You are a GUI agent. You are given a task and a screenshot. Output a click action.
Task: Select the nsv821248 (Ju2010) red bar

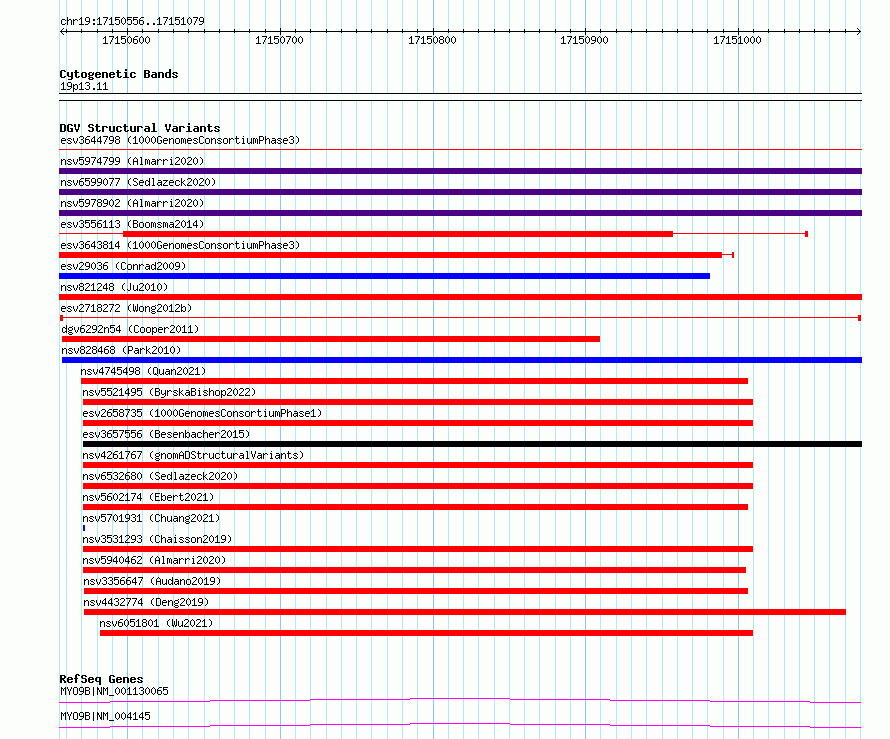460,297
